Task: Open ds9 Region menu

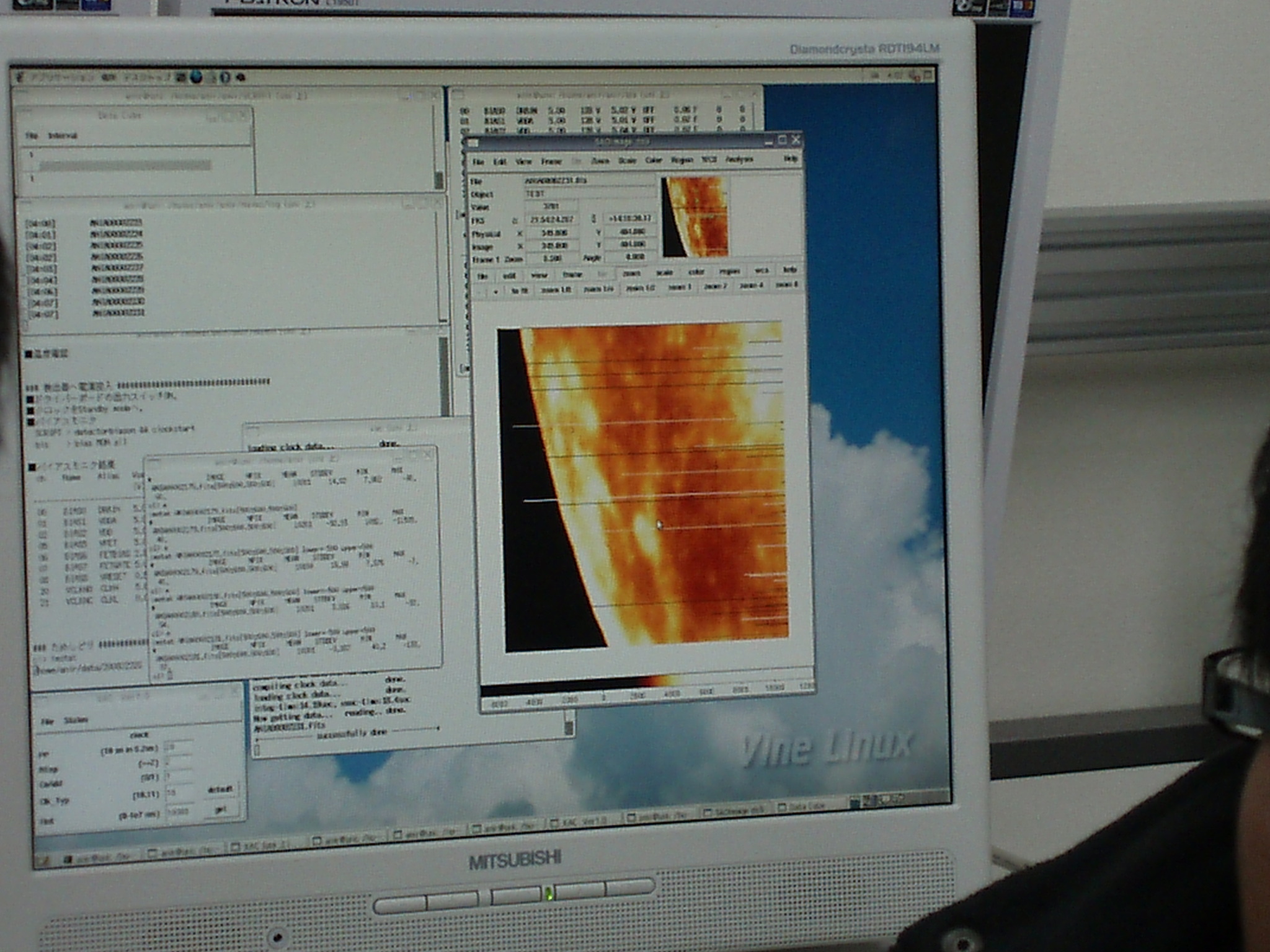Action: (x=682, y=160)
